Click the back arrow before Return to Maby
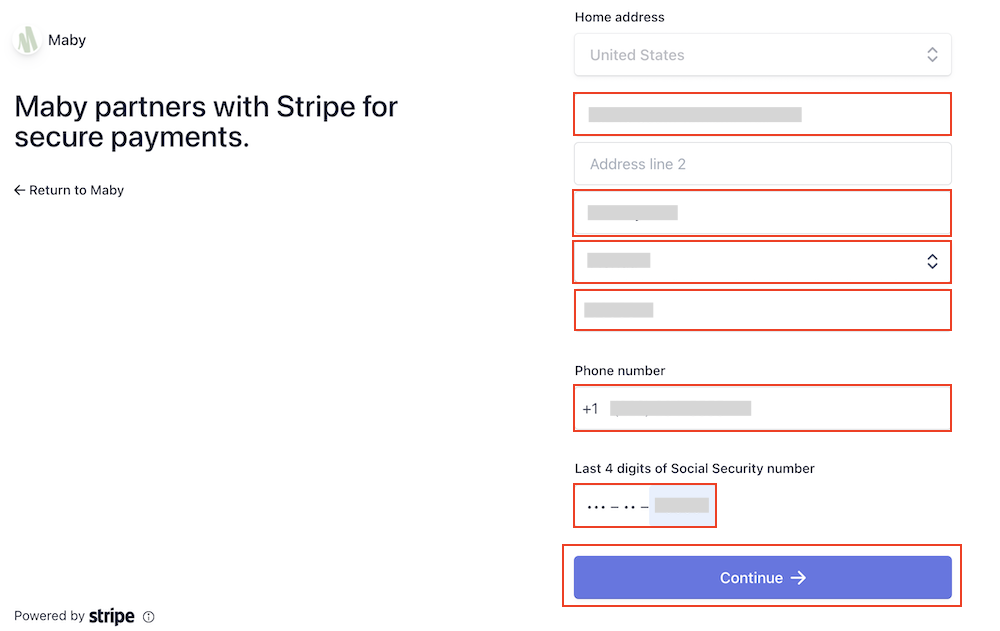1000x631 pixels. [x=20, y=190]
